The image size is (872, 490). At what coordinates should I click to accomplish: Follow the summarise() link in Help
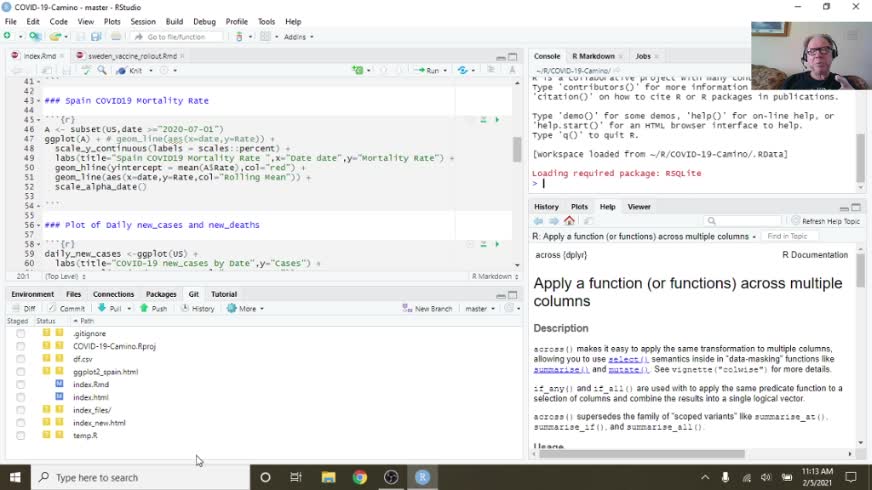(x=561, y=369)
